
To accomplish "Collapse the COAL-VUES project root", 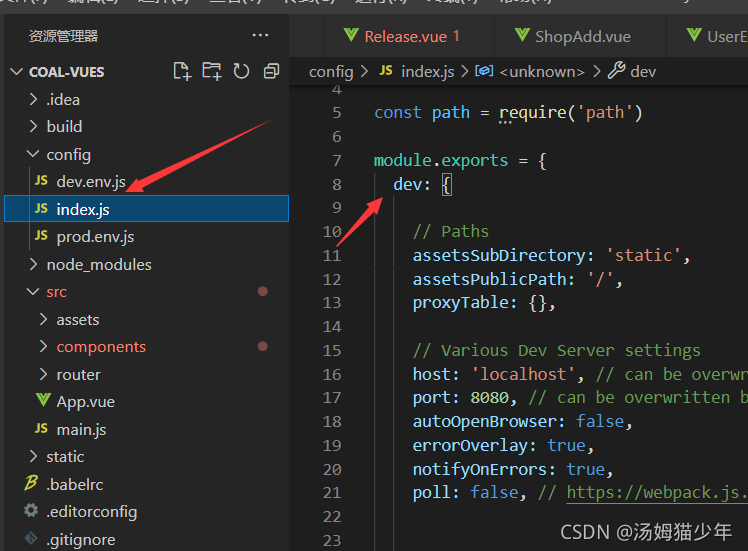I will 17,72.
